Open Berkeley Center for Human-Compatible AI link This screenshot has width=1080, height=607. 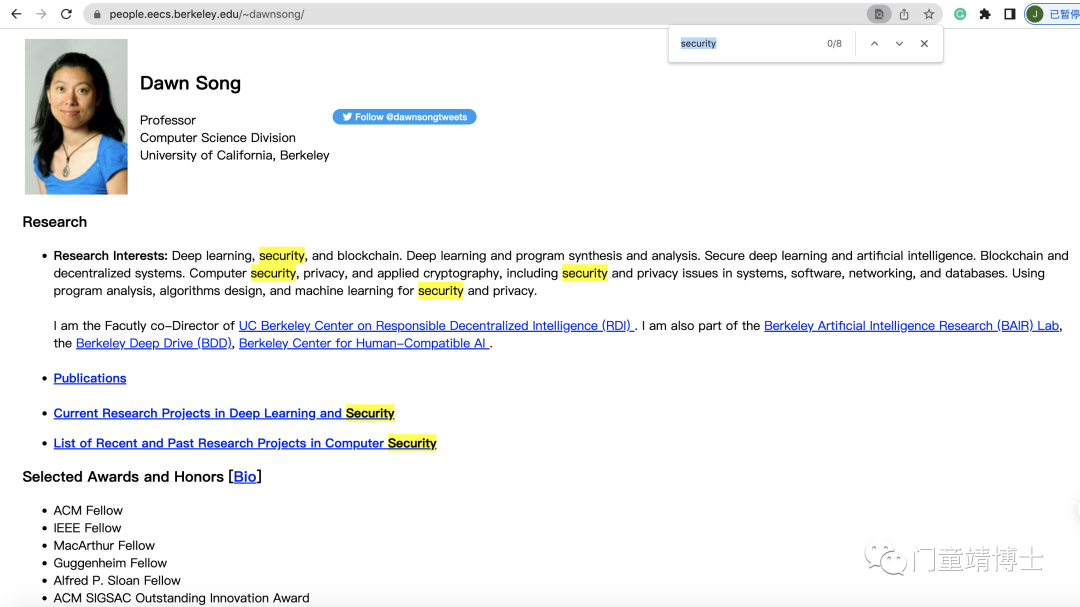coord(364,343)
